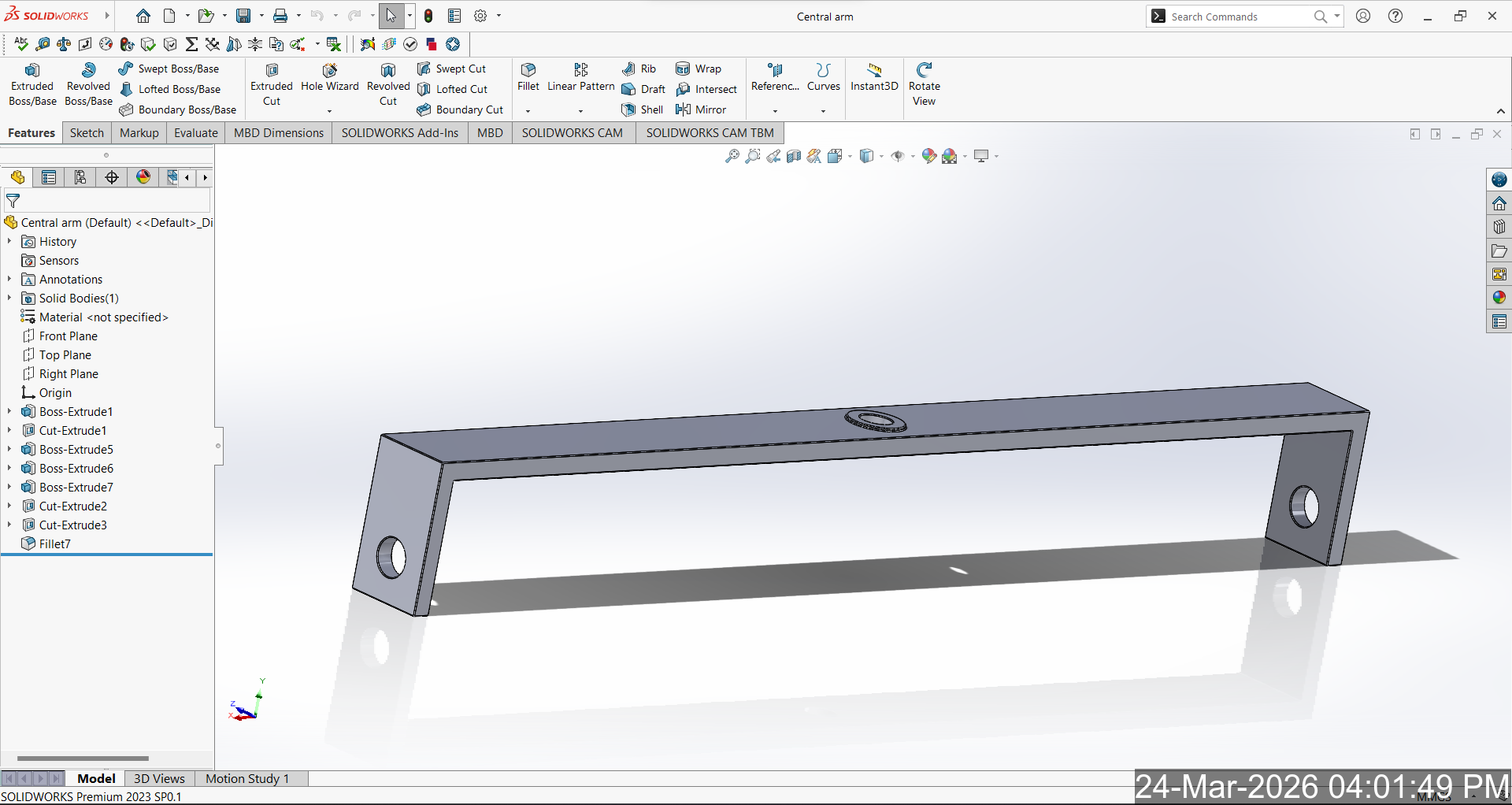The image size is (1512, 805).
Task: Toggle Instant3D mode
Action: coord(874,77)
